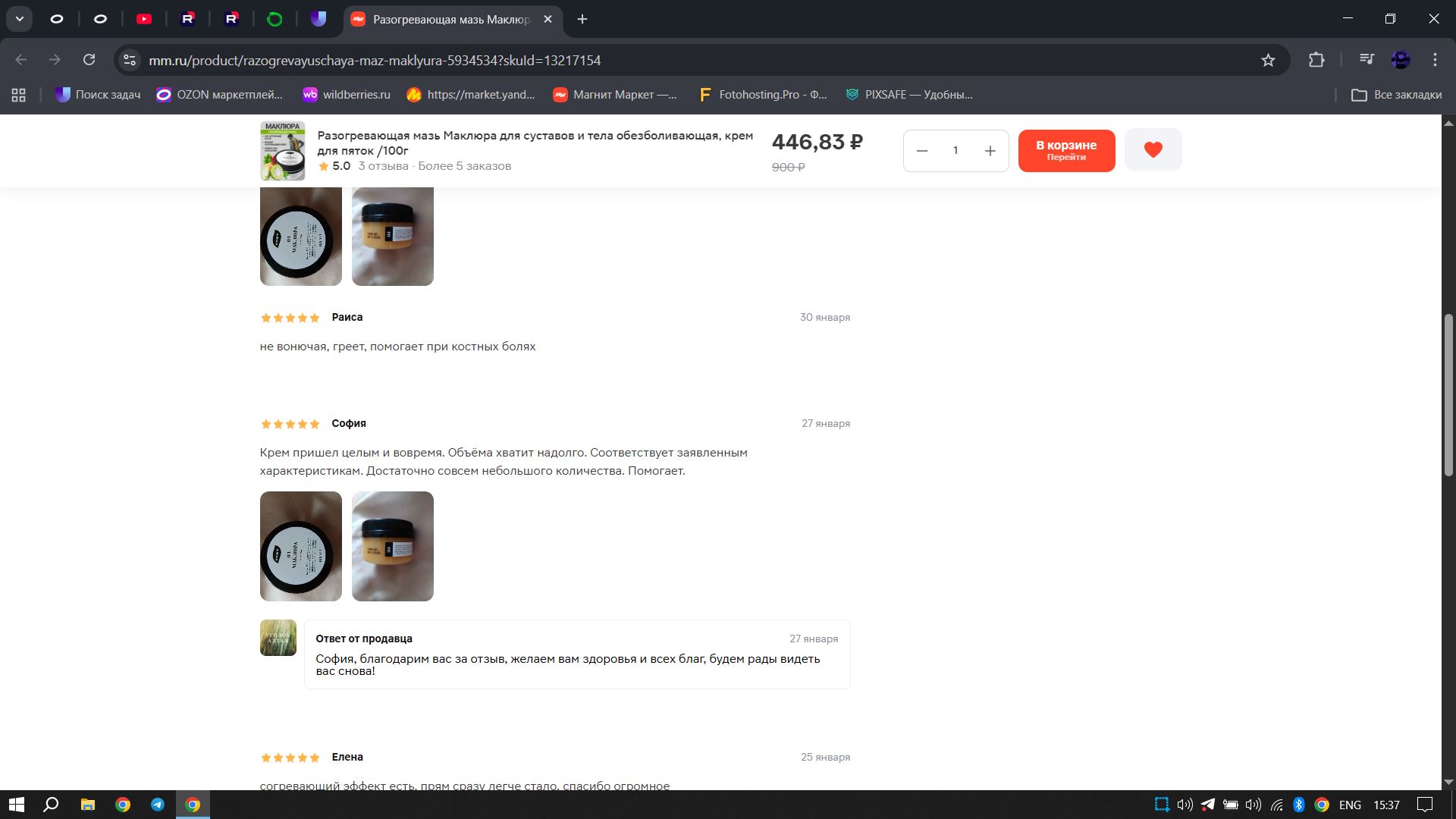Open browser extensions puzzle icon
The height and width of the screenshot is (819, 1456).
[x=1316, y=60]
